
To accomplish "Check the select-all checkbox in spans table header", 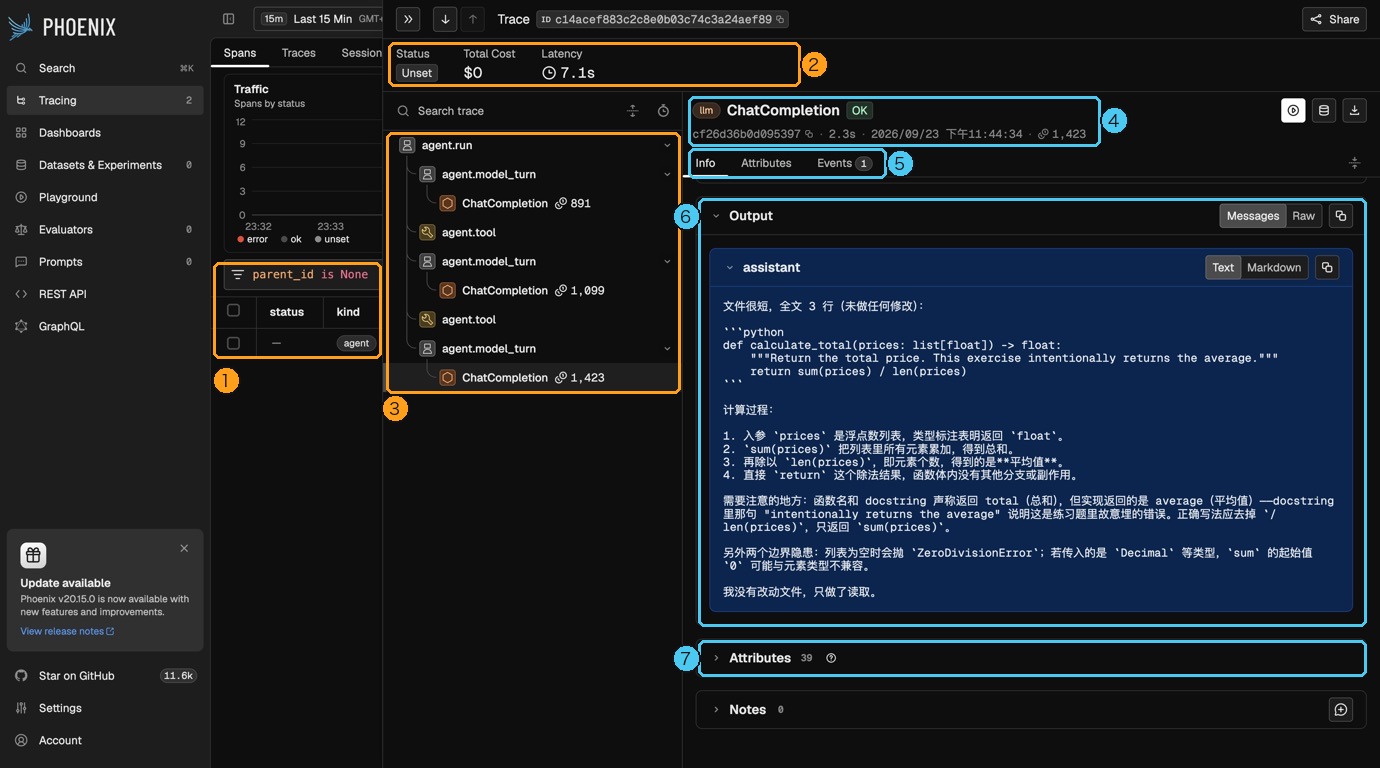I will click(x=233, y=311).
